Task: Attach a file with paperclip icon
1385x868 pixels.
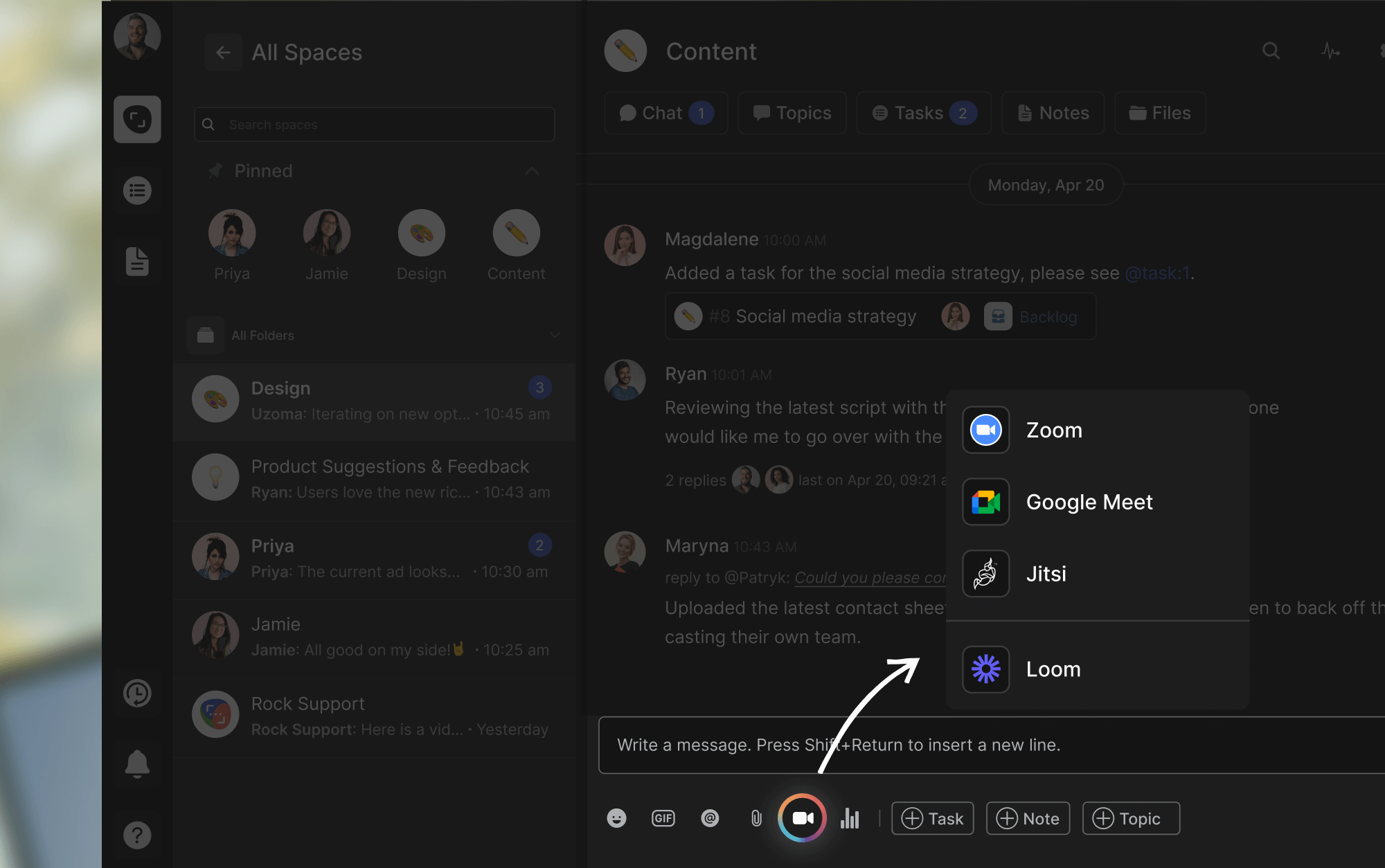Action: click(756, 818)
